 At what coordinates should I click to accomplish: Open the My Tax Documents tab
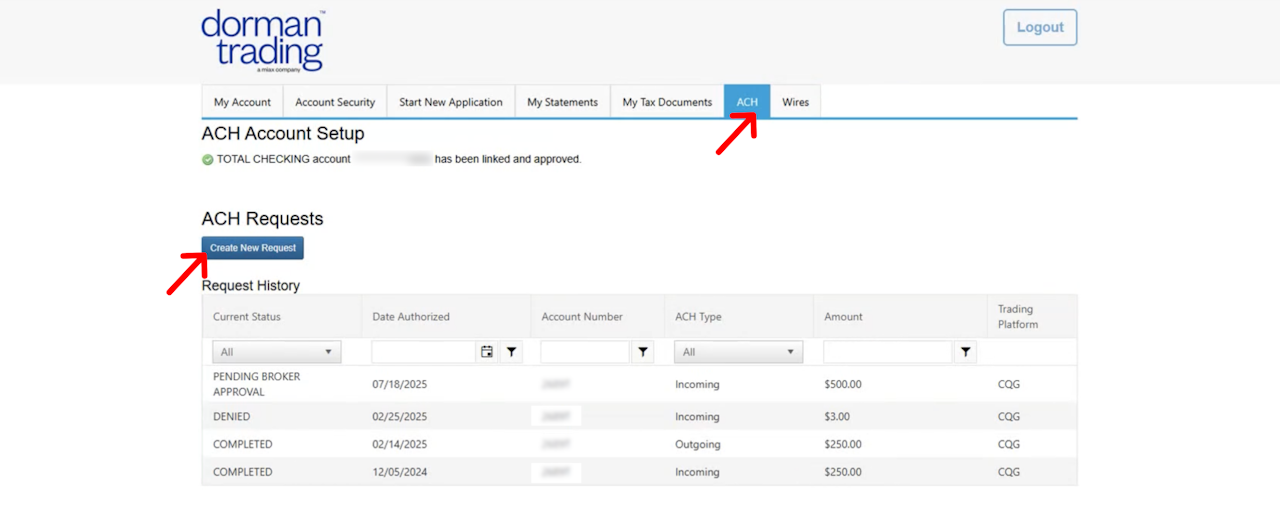(x=667, y=102)
